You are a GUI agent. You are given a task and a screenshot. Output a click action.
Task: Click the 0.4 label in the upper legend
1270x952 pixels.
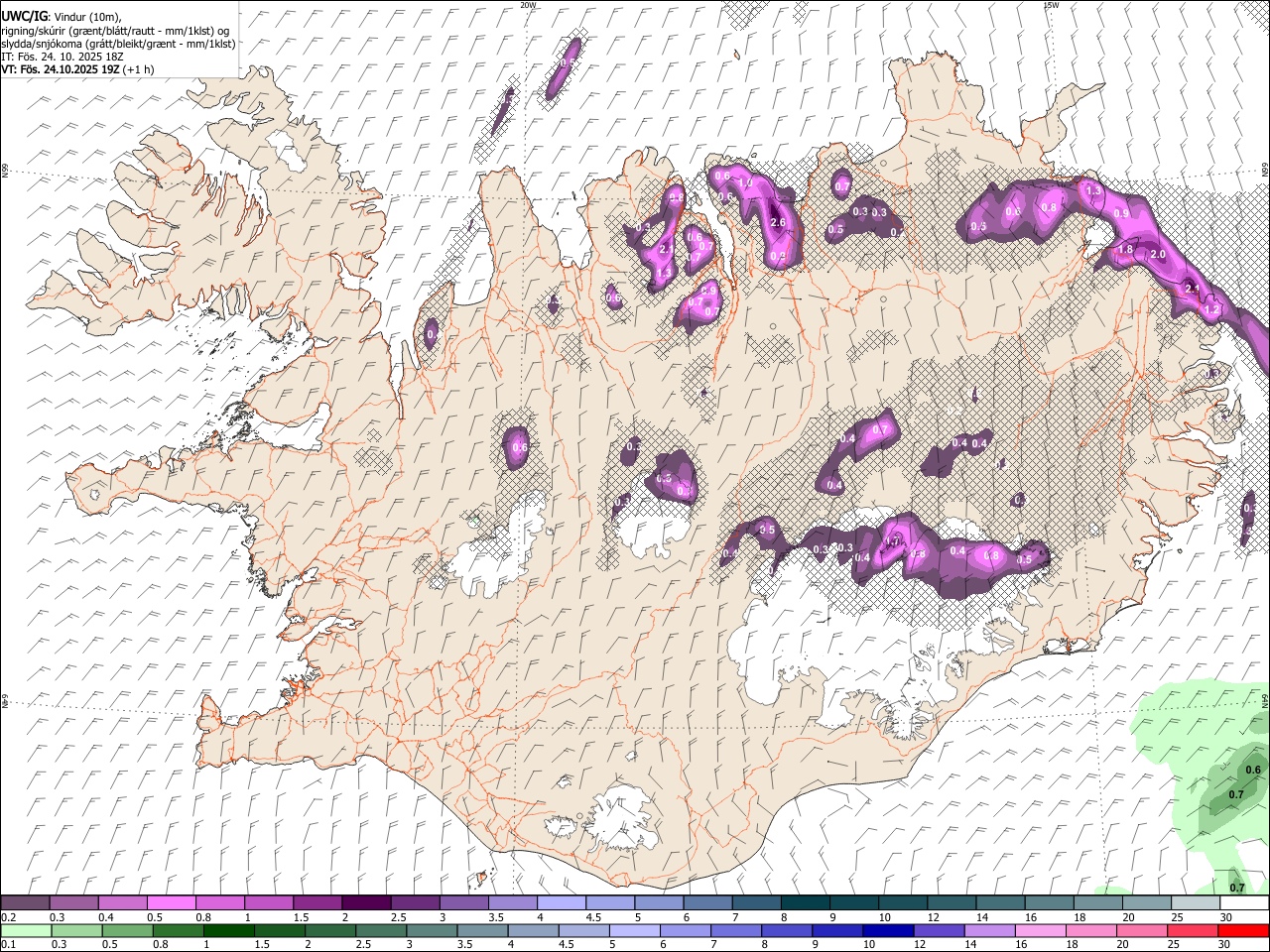(x=107, y=917)
